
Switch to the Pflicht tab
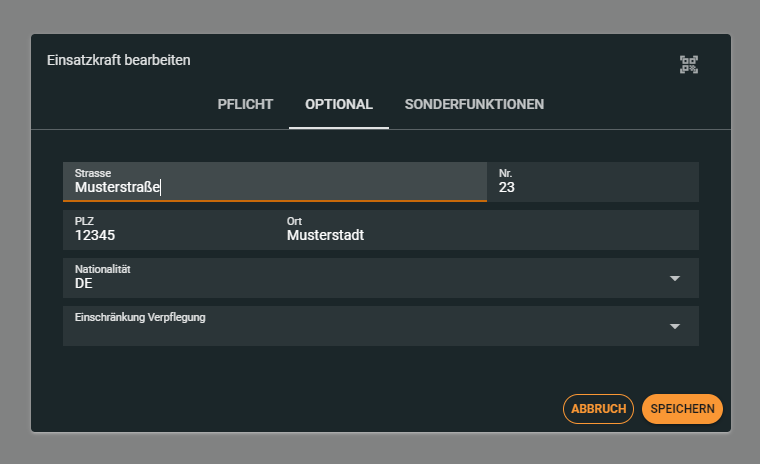tap(245, 105)
